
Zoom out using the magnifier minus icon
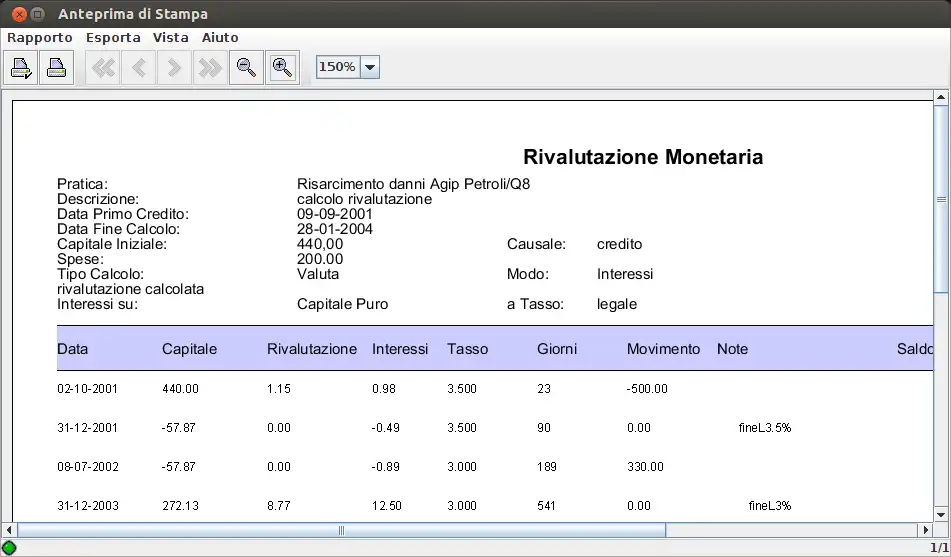246,68
